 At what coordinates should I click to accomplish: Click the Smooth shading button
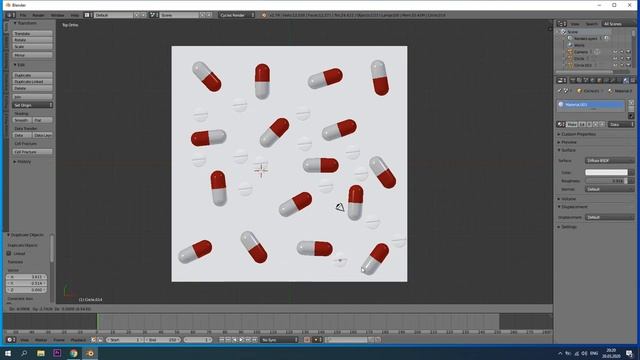(22, 120)
